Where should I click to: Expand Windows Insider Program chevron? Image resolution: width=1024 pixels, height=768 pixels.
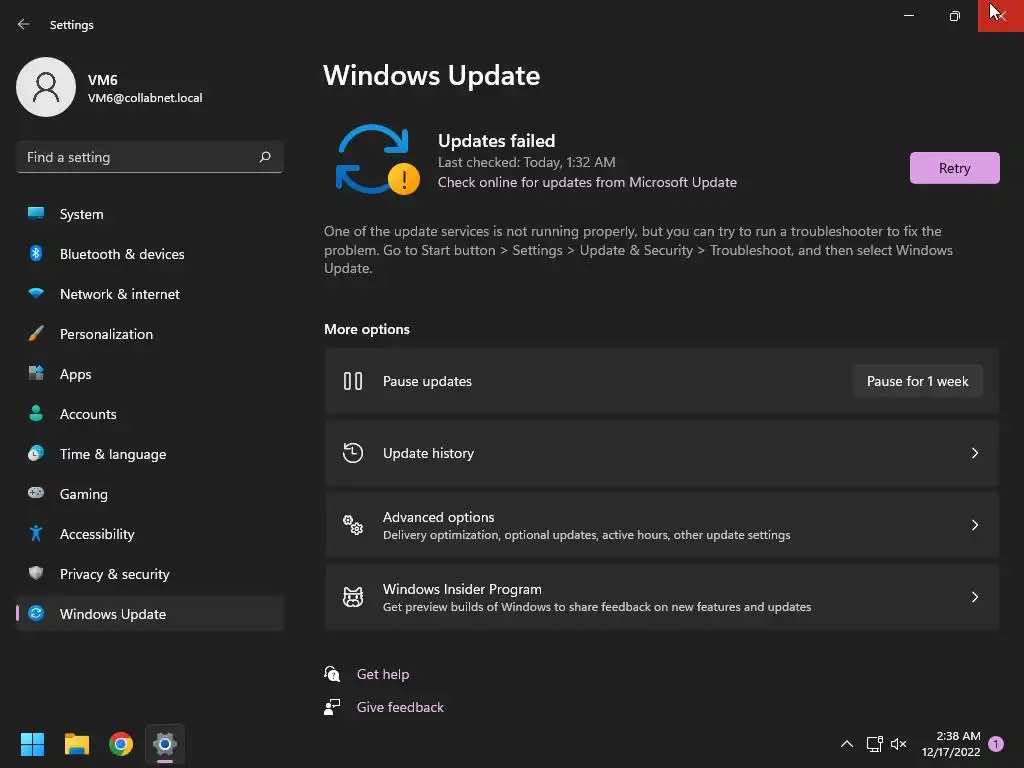tap(974, 596)
